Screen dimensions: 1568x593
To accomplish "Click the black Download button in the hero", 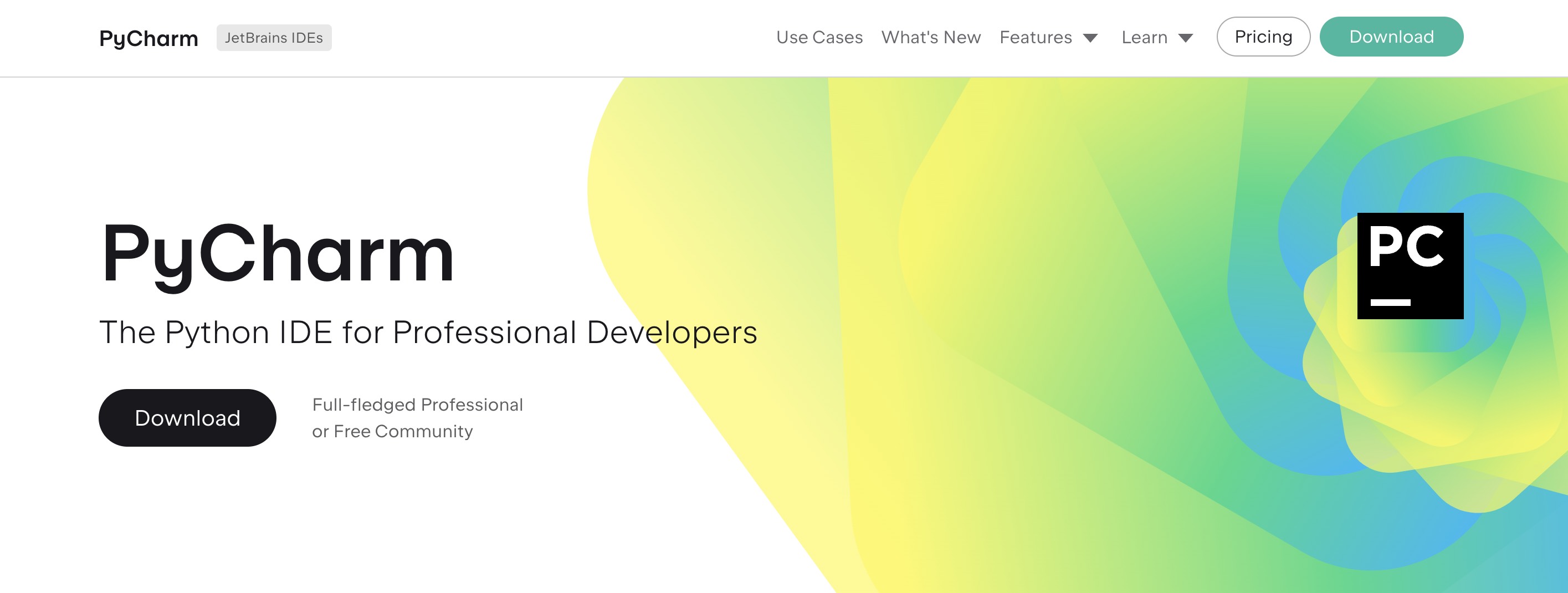I will pyautogui.click(x=187, y=418).
